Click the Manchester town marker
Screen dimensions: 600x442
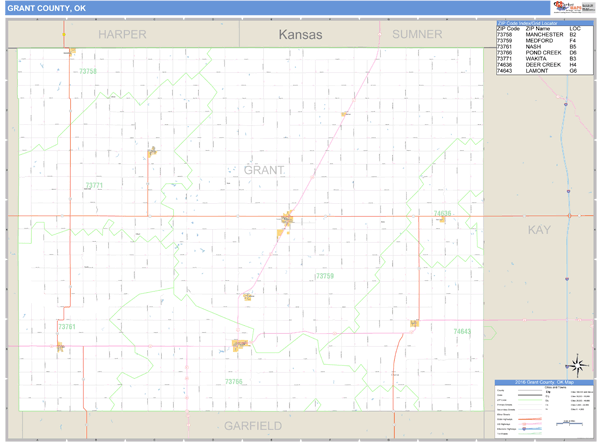pos(70,51)
